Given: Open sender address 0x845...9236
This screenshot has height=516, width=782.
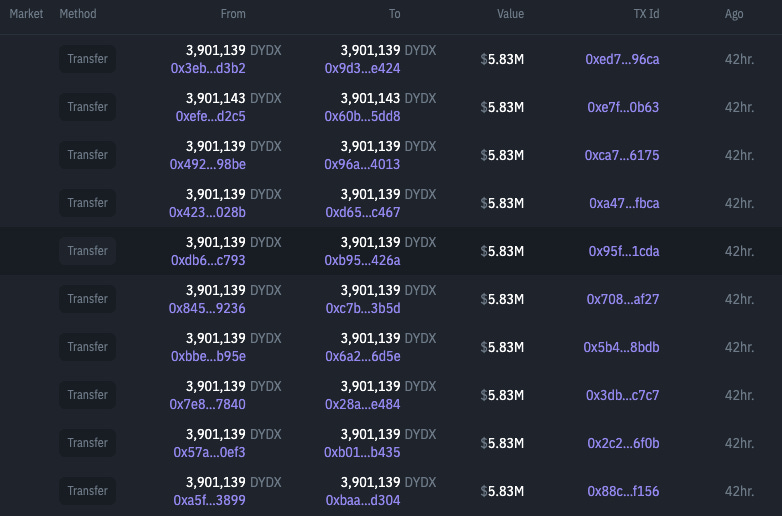Looking at the screenshot, I should pyautogui.click(x=207, y=308).
